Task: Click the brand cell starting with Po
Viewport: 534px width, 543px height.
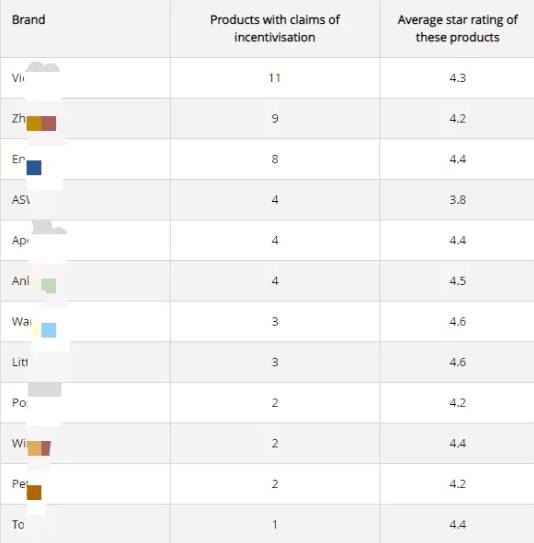Action: pos(85,403)
